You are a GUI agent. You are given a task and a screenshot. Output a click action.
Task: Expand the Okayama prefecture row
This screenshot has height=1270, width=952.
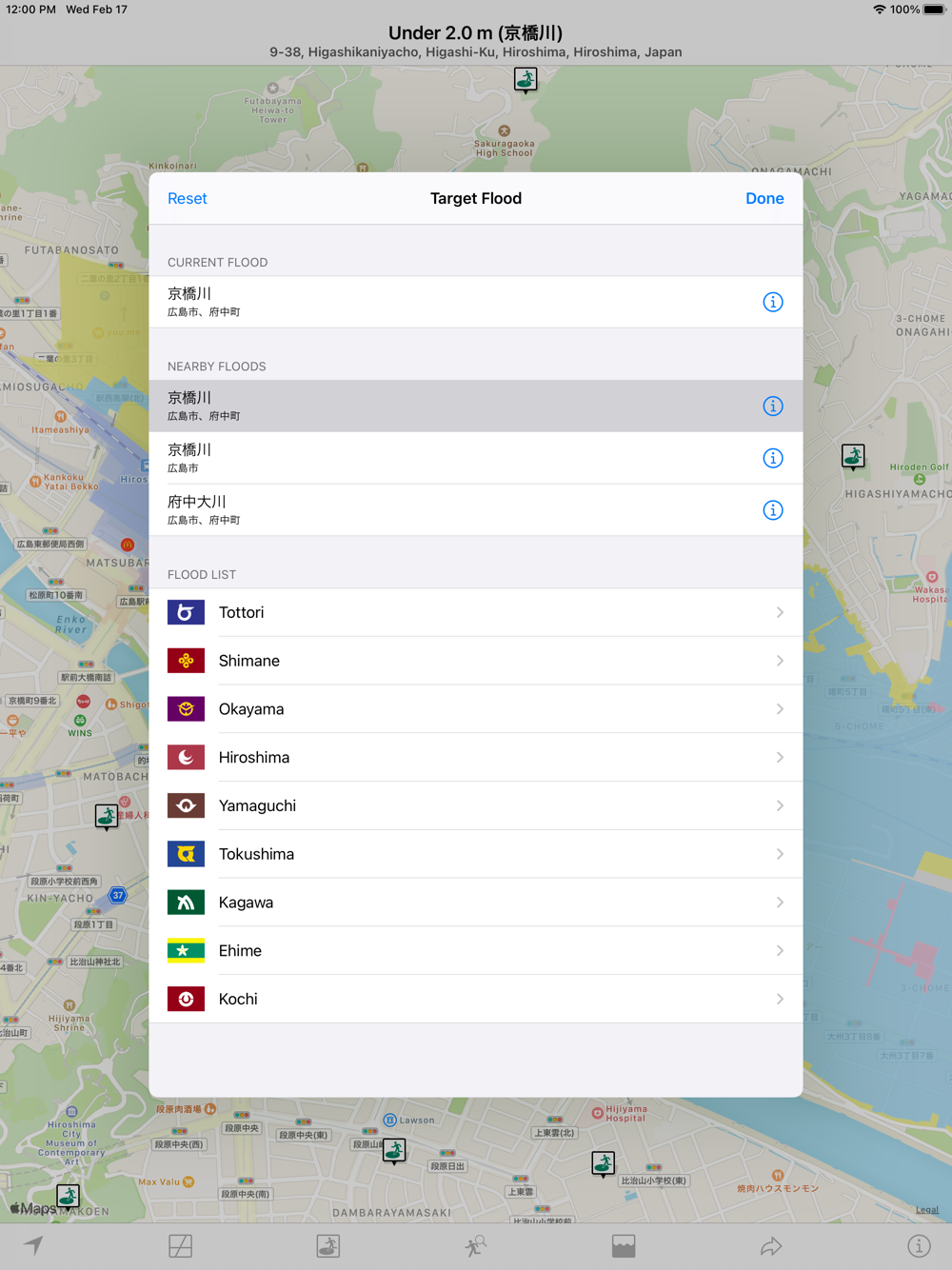click(476, 709)
